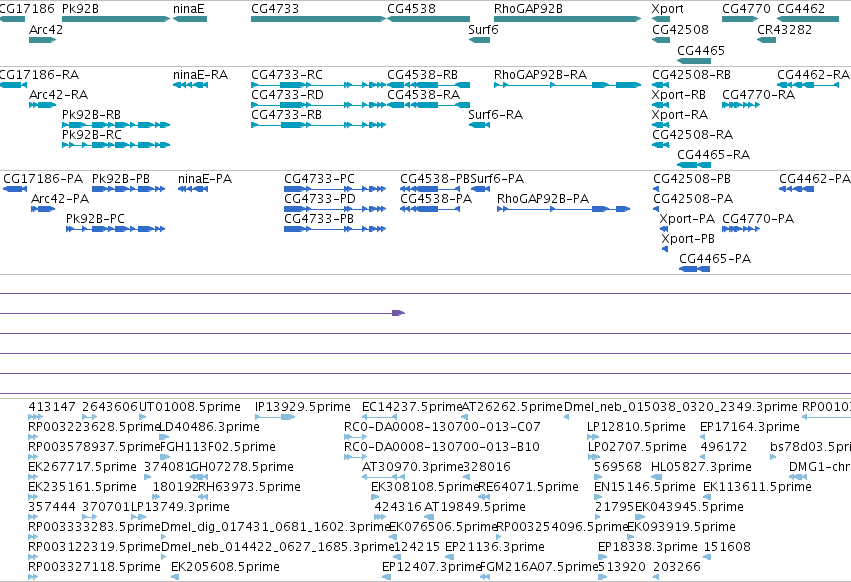
Task: Select protein Pk92B-PB
Action: 129,189
